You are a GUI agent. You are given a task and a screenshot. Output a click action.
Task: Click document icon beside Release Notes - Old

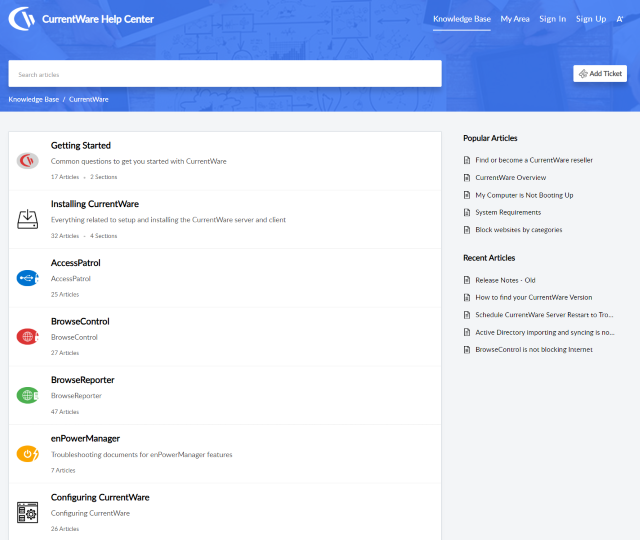(x=467, y=280)
